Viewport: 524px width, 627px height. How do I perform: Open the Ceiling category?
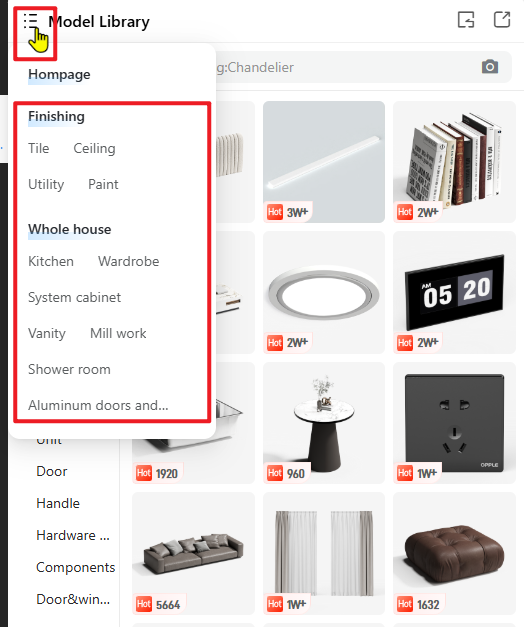pyautogui.click(x=94, y=148)
